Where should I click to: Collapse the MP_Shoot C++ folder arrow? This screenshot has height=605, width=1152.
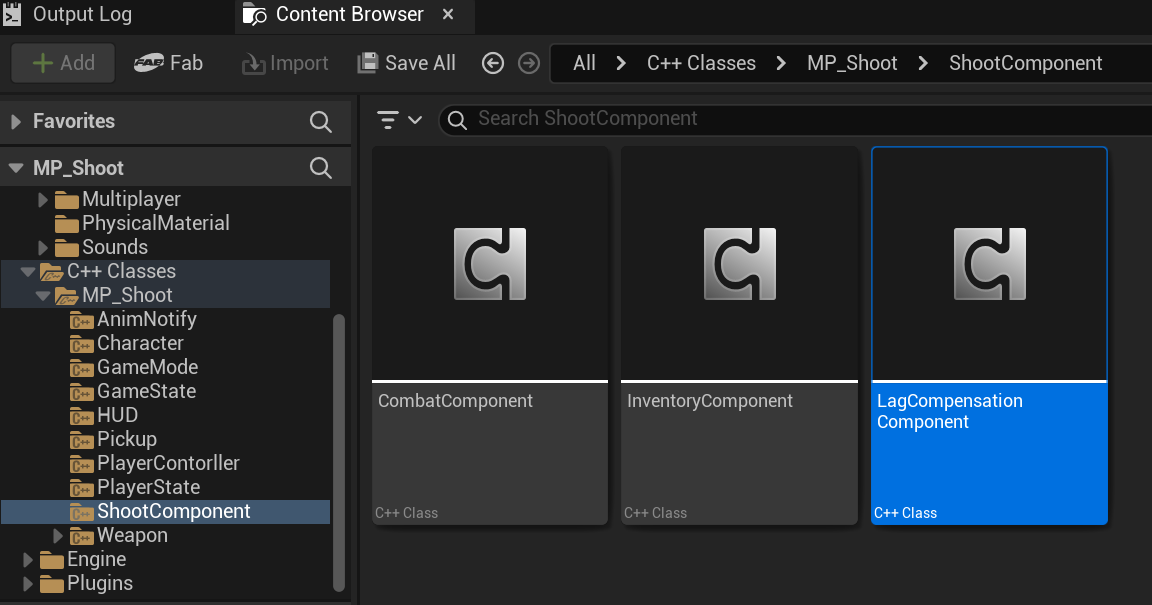tap(43, 296)
